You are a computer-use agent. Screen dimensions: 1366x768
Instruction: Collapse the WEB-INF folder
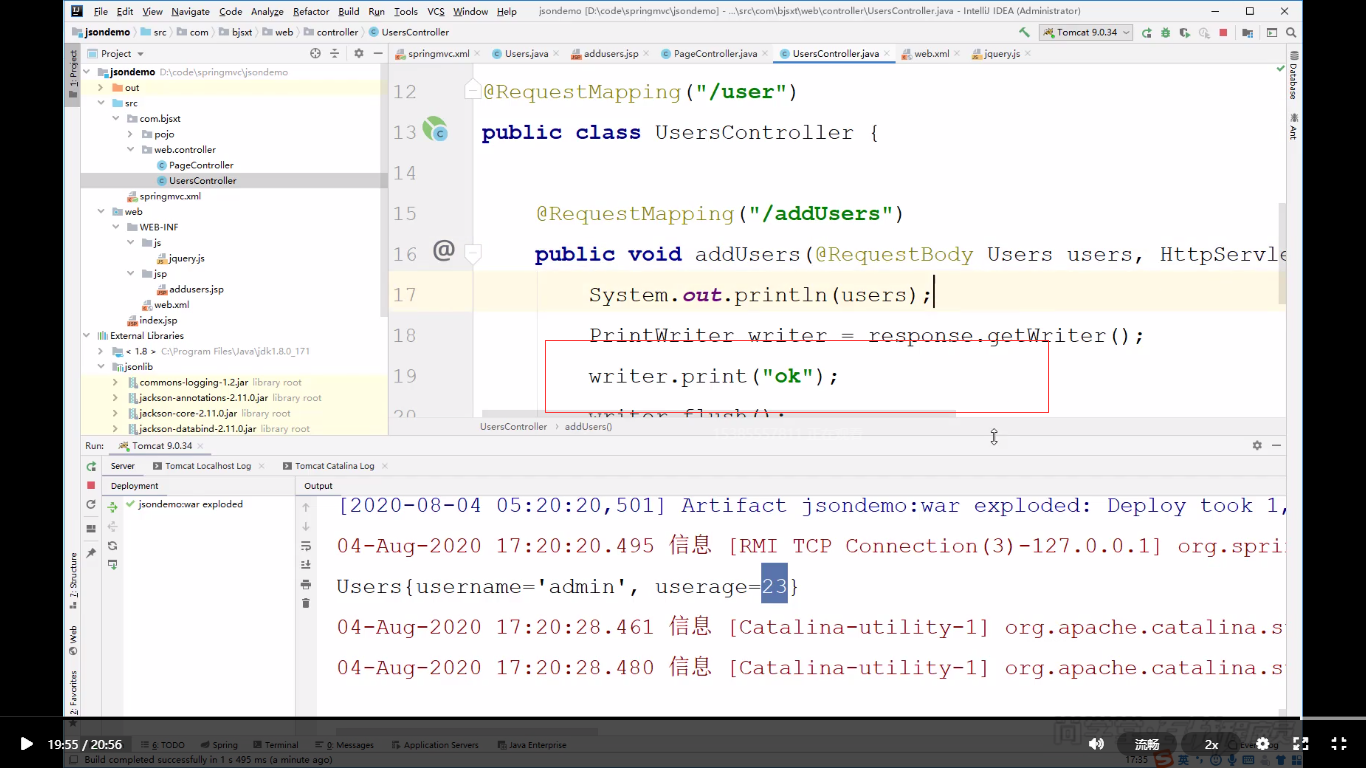[x=116, y=227]
